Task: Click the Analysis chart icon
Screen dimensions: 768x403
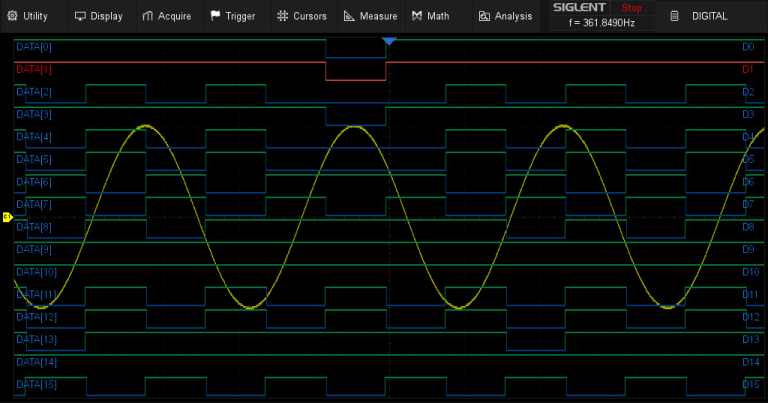Action: coord(484,16)
